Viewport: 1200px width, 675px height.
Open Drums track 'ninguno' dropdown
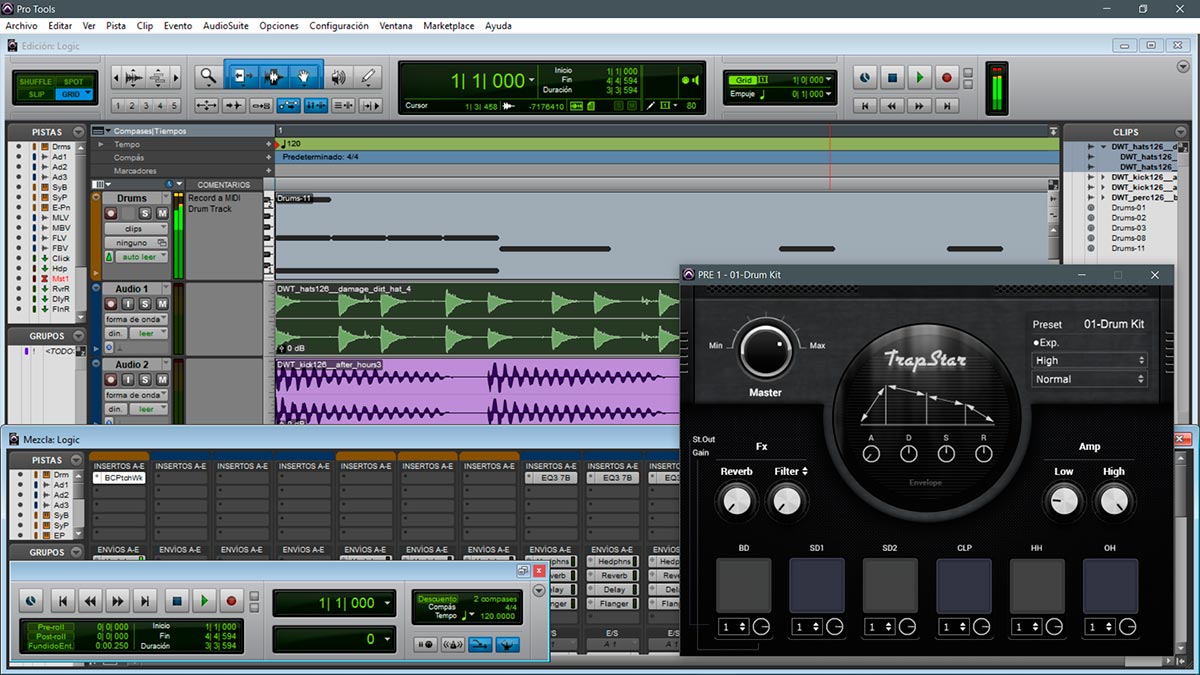(x=136, y=242)
